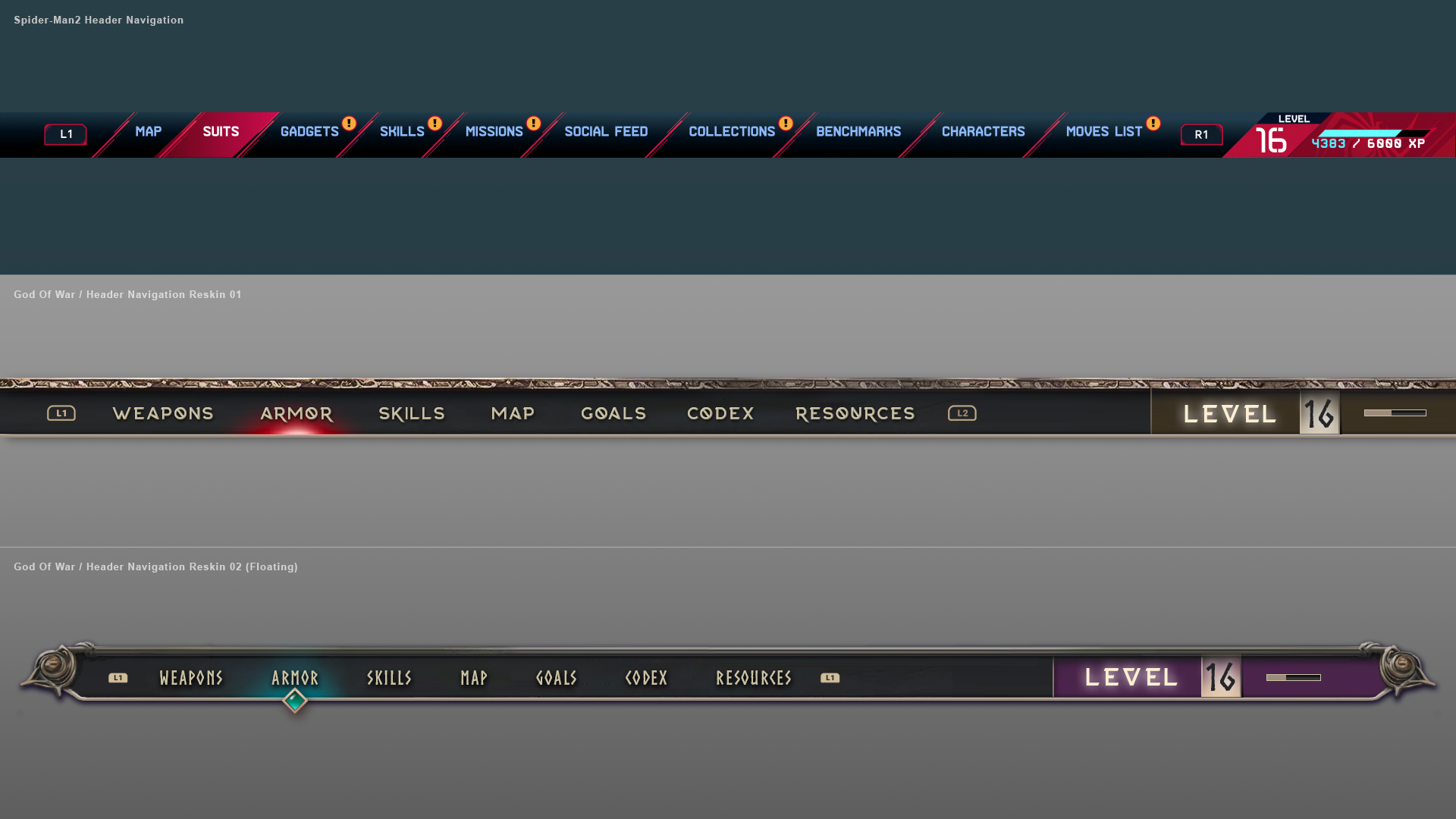
Task: Click the L2 icon in Reskin 01 header
Action: click(x=962, y=413)
